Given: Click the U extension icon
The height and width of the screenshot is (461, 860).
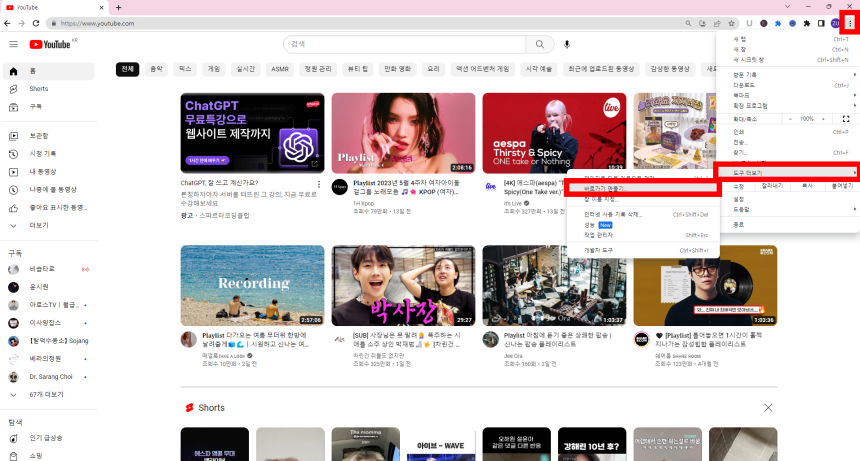Looking at the screenshot, I should tap(749, 24).
